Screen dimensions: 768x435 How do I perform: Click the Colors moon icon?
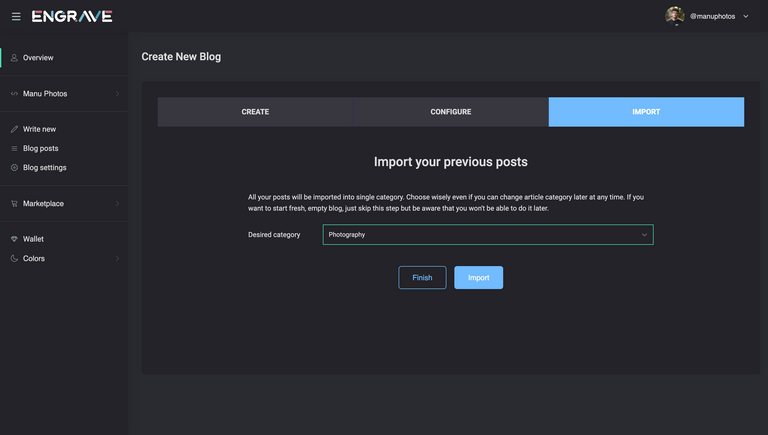[x=14, y=259]
